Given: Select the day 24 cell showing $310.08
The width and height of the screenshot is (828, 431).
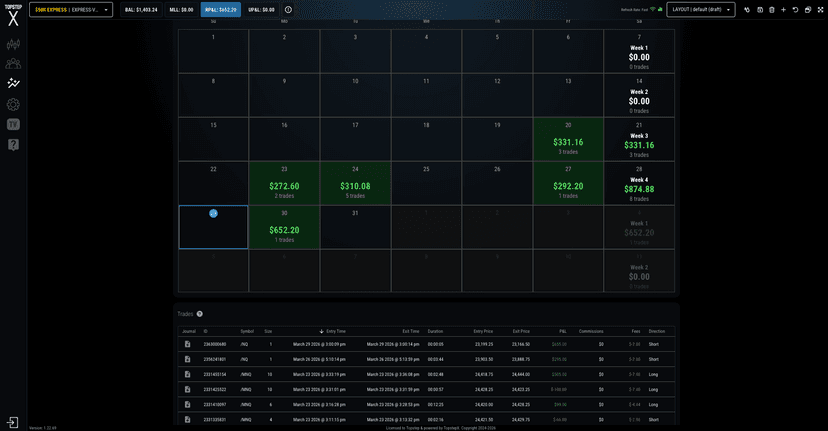Looking at the screenshot, I should tap(355, 183).
